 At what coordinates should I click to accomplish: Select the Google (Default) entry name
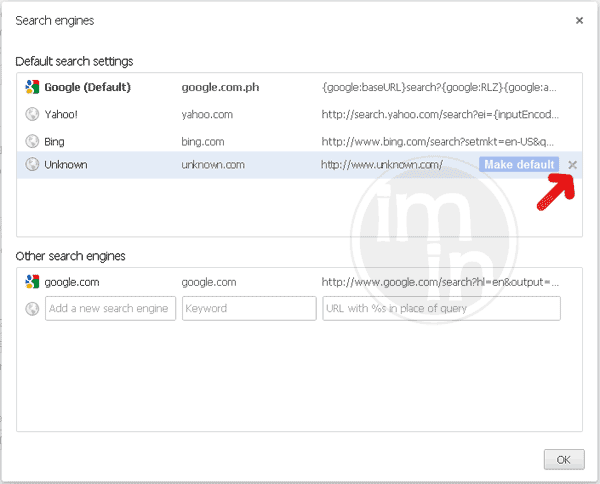(x=88, y=87)
